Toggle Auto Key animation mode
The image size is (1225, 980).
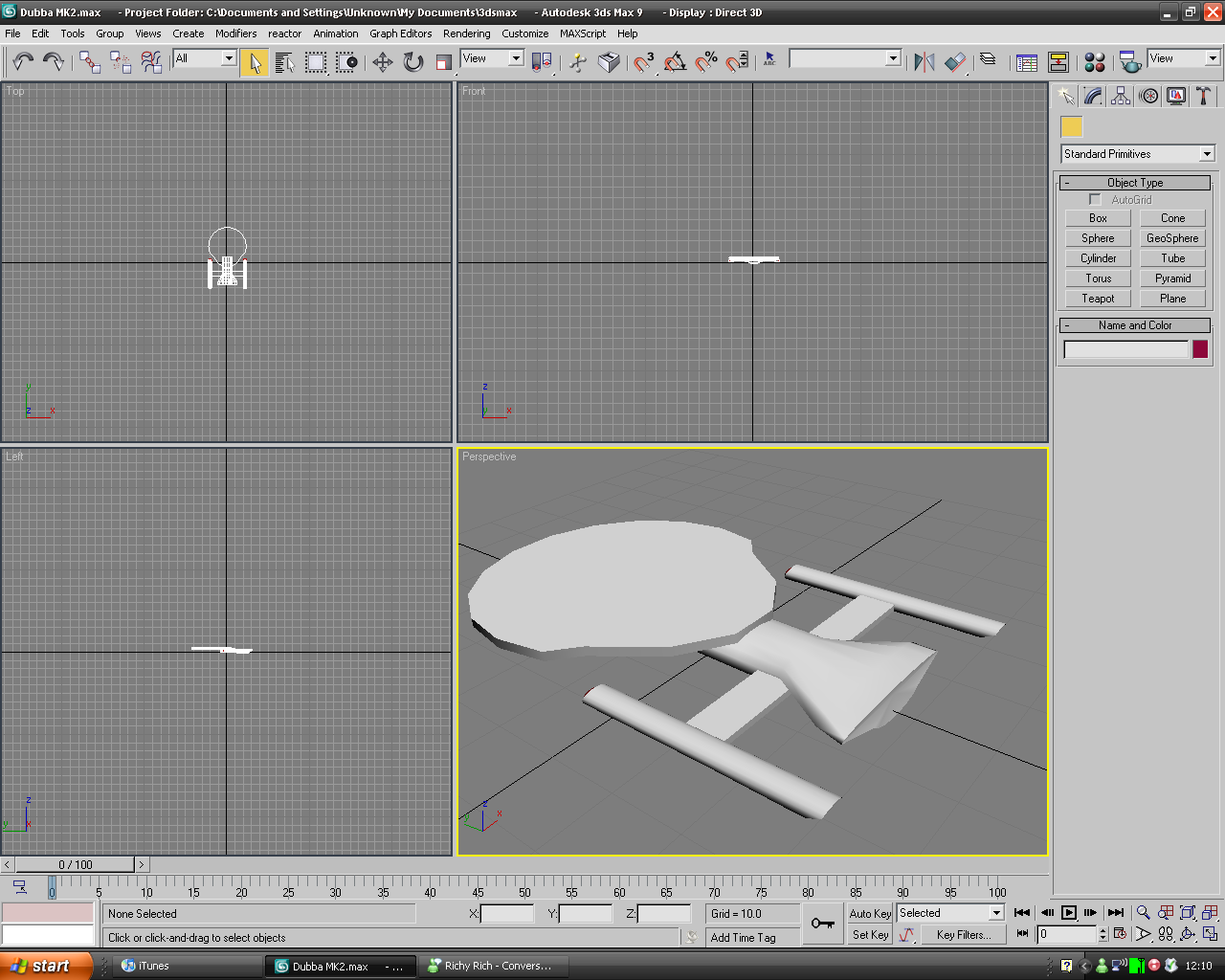pos(869,913)
